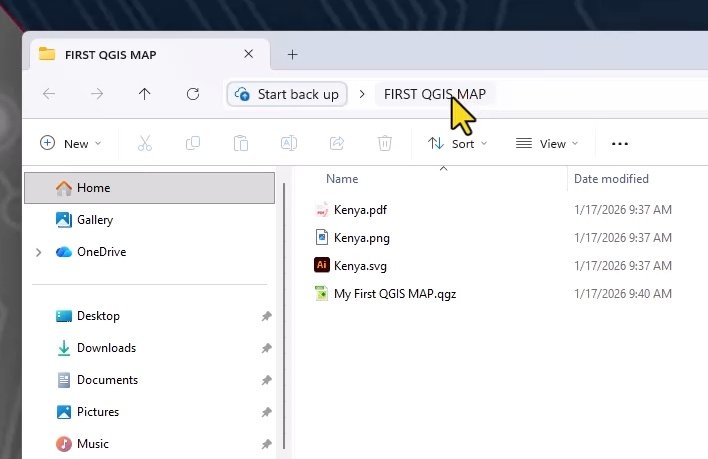Click the Cut scissors icon

click(144, 143)
